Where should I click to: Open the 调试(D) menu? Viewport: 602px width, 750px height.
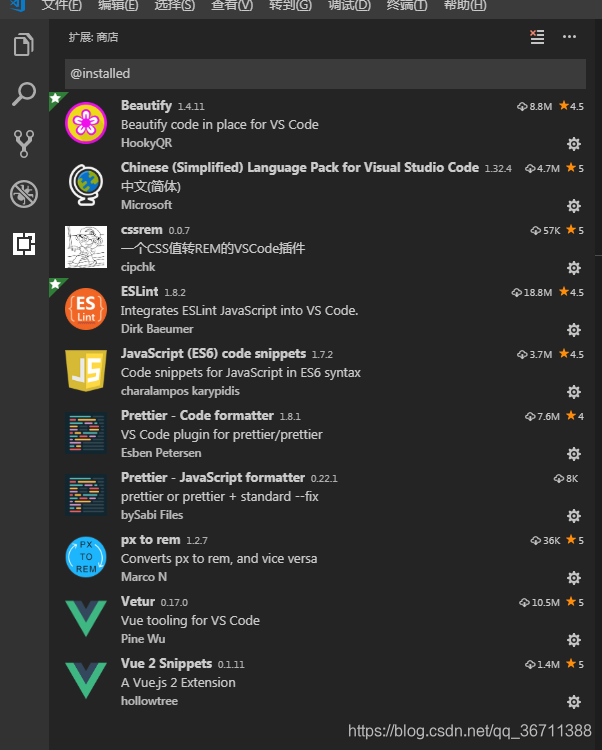349,6
